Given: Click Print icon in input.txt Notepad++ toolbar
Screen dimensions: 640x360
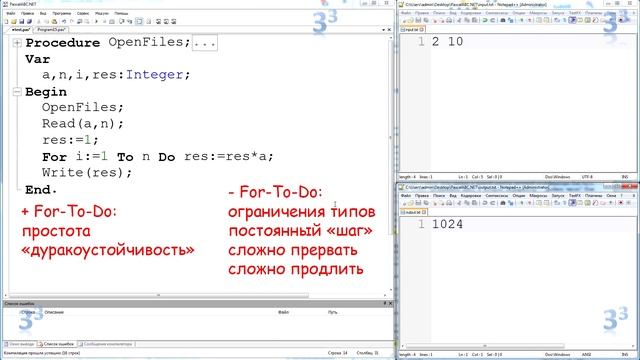Looking at the screenshot, I should point(449,20).
